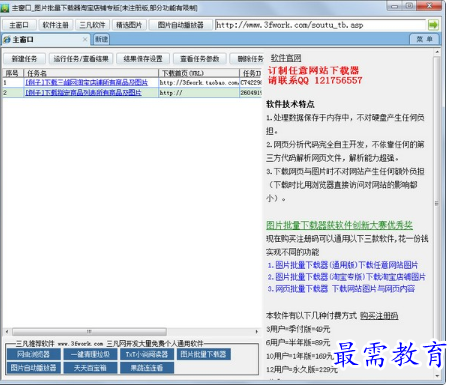
Task: Open 精选图片 from the toolbar
Action: [x=129, y=25]
